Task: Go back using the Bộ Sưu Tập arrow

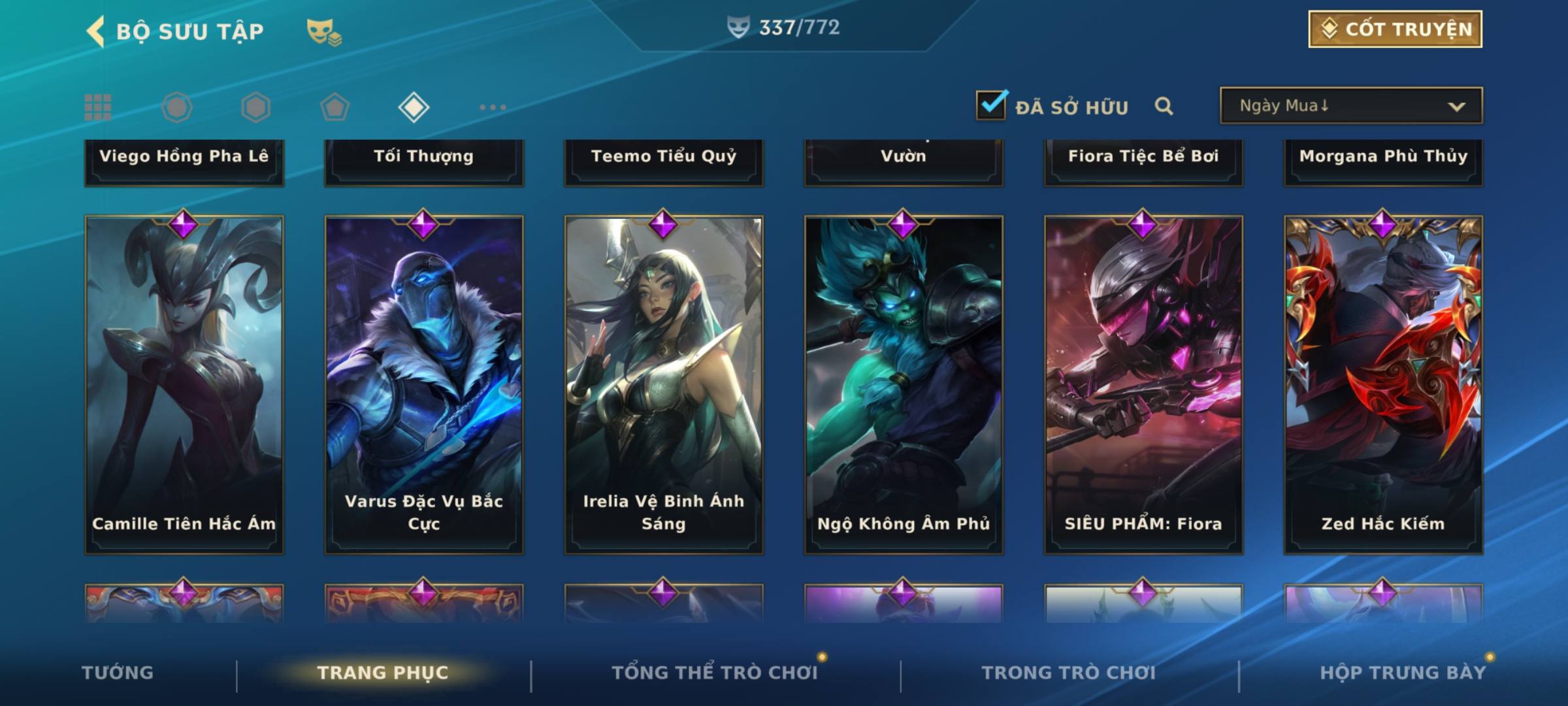Action: [x=95, y=31]
